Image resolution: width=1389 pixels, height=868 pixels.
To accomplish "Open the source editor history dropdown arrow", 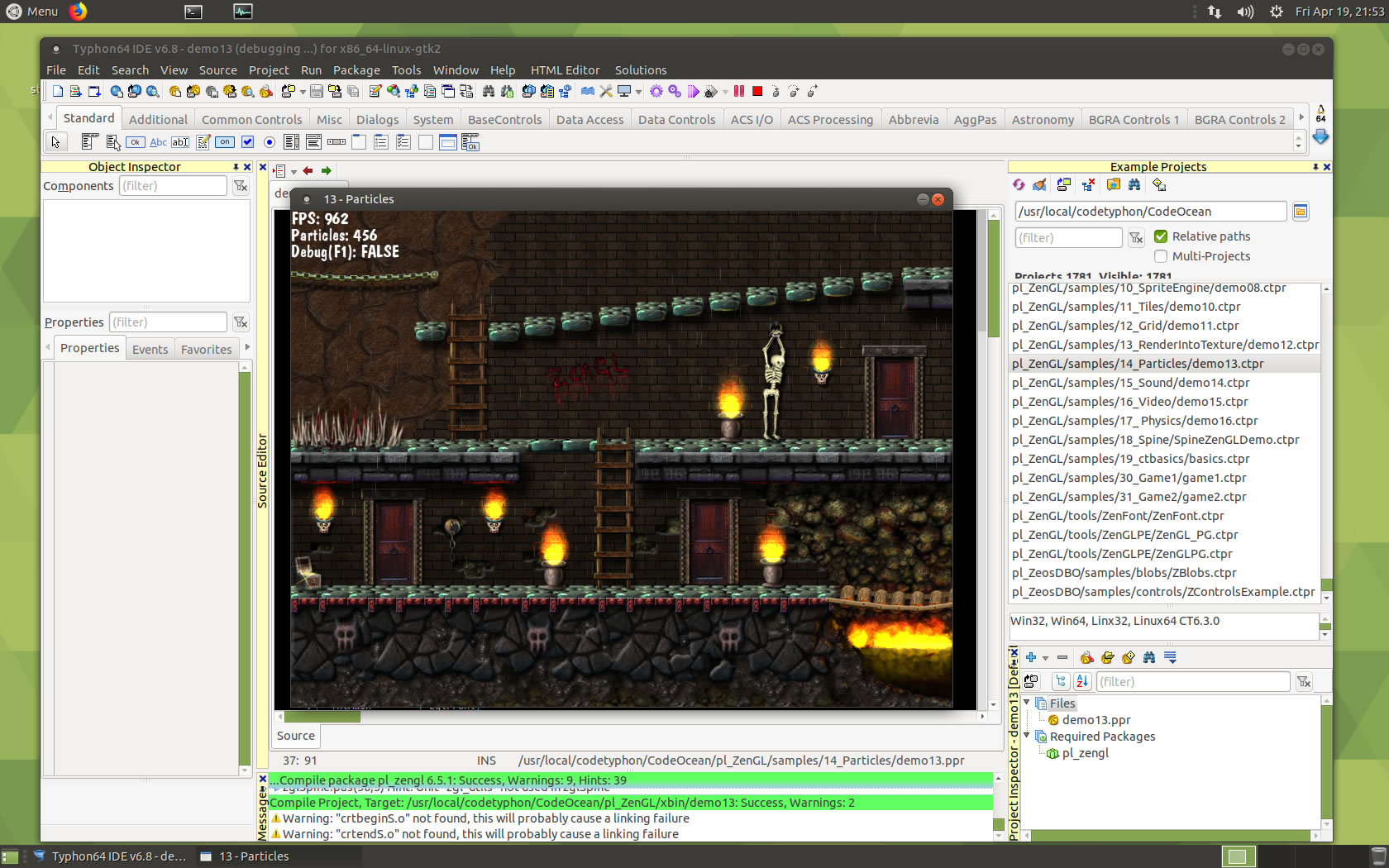I will (x=294, y=172).
